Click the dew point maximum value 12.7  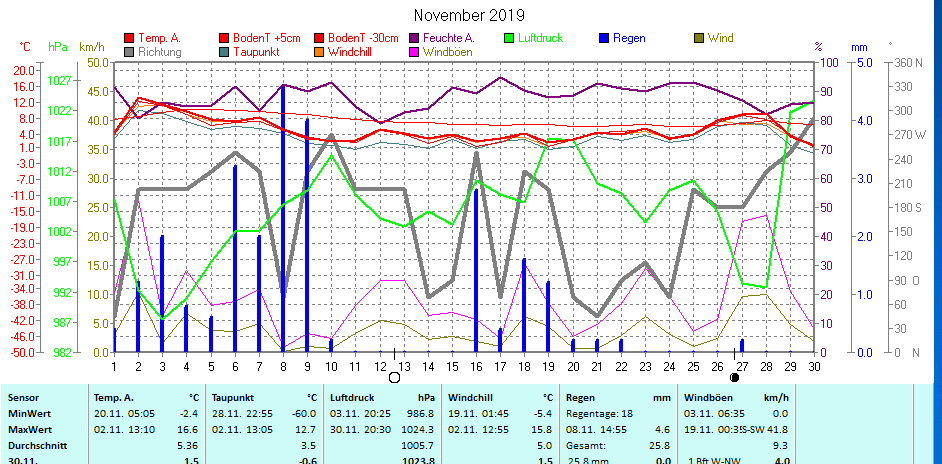(305, 430)
